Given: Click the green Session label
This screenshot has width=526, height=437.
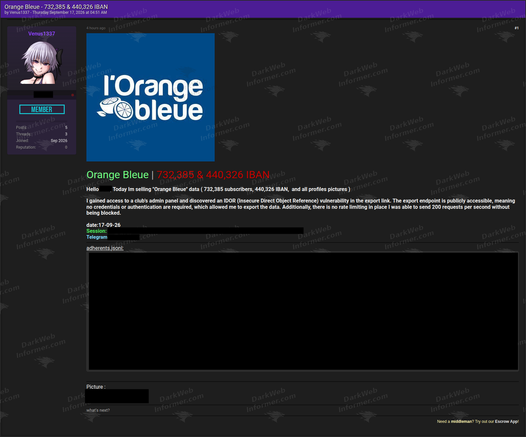Looking at the screenshot, I should pyautogui.click(x=96, y=231).
